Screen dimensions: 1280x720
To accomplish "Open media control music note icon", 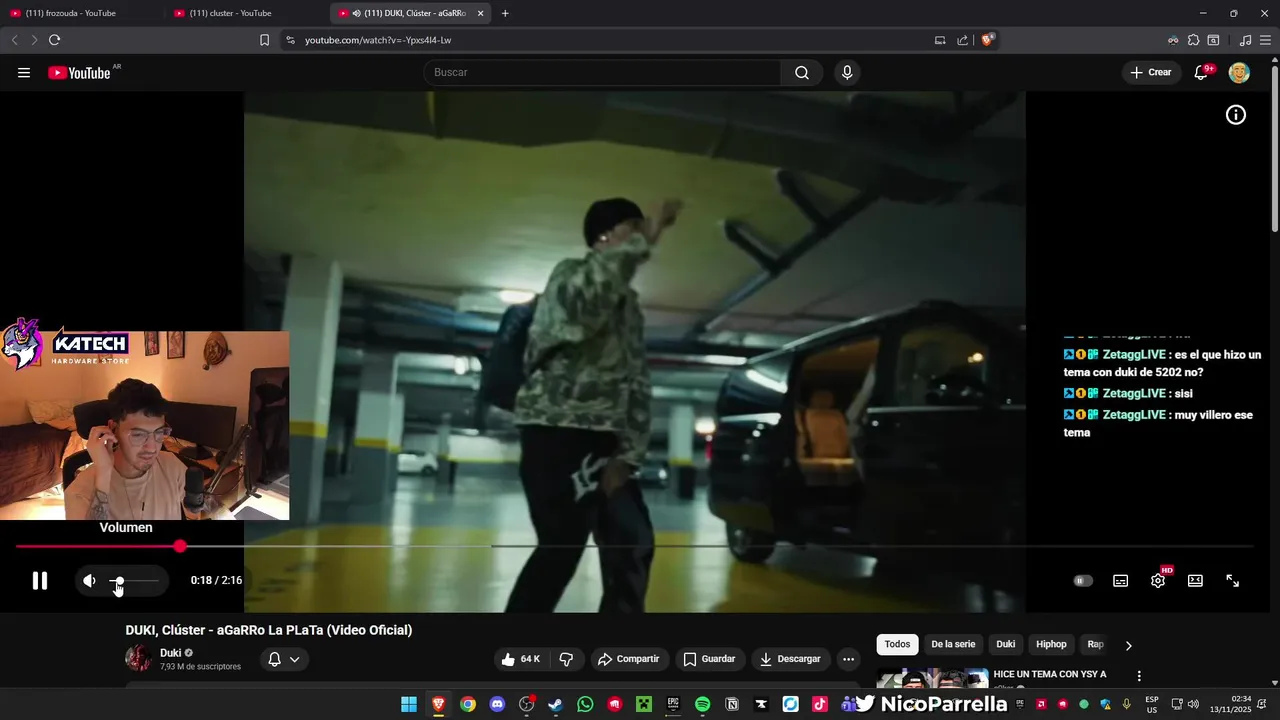I will (x=1245, y=40).
